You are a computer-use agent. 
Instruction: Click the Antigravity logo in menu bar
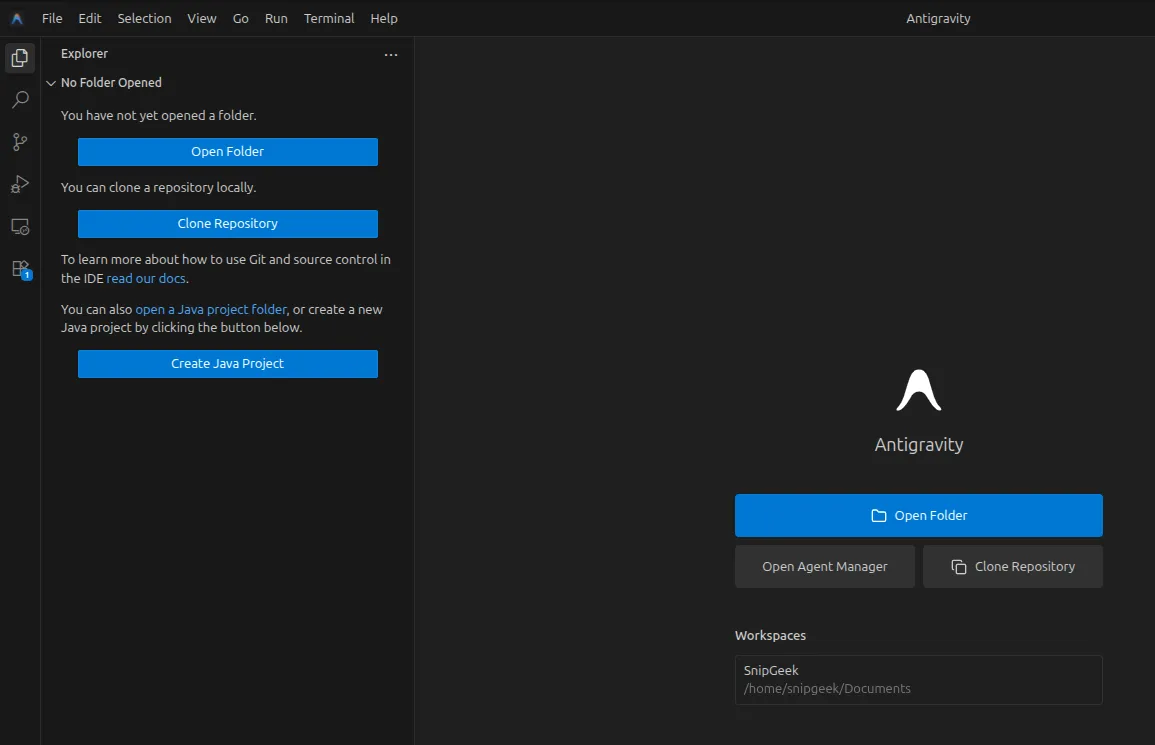tap(17, 18)
